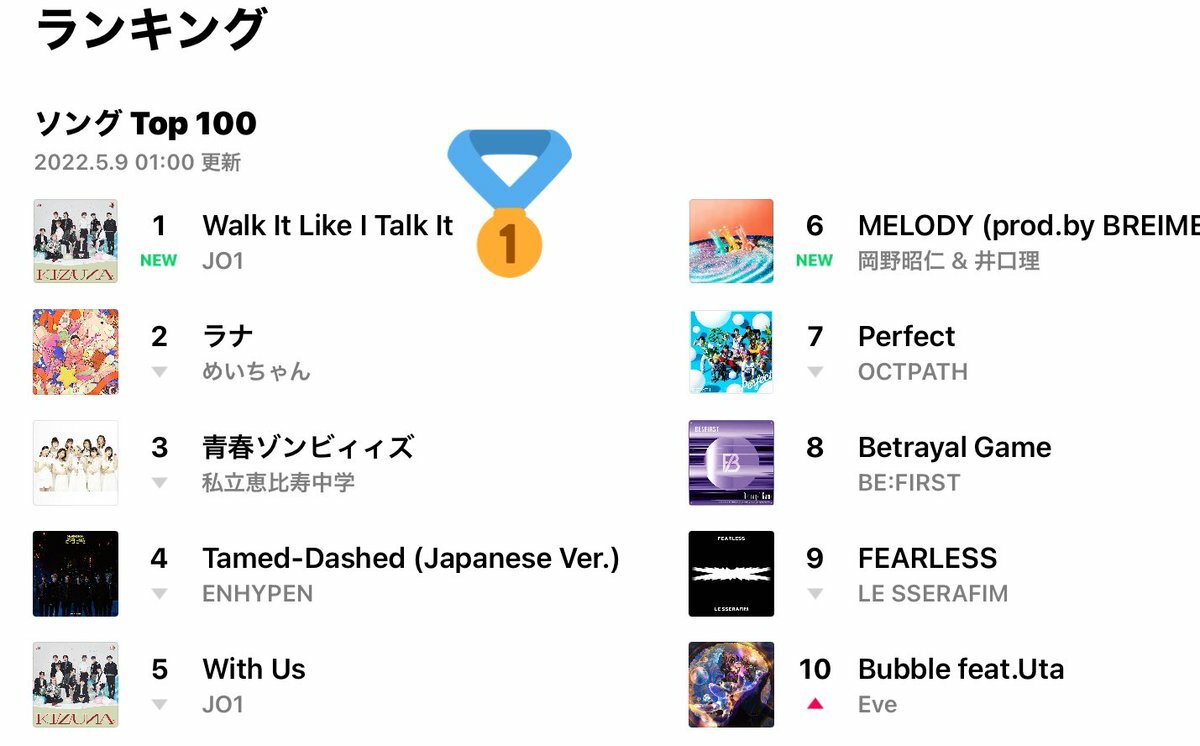Open the ソング Top 100 chart heading

145,124
